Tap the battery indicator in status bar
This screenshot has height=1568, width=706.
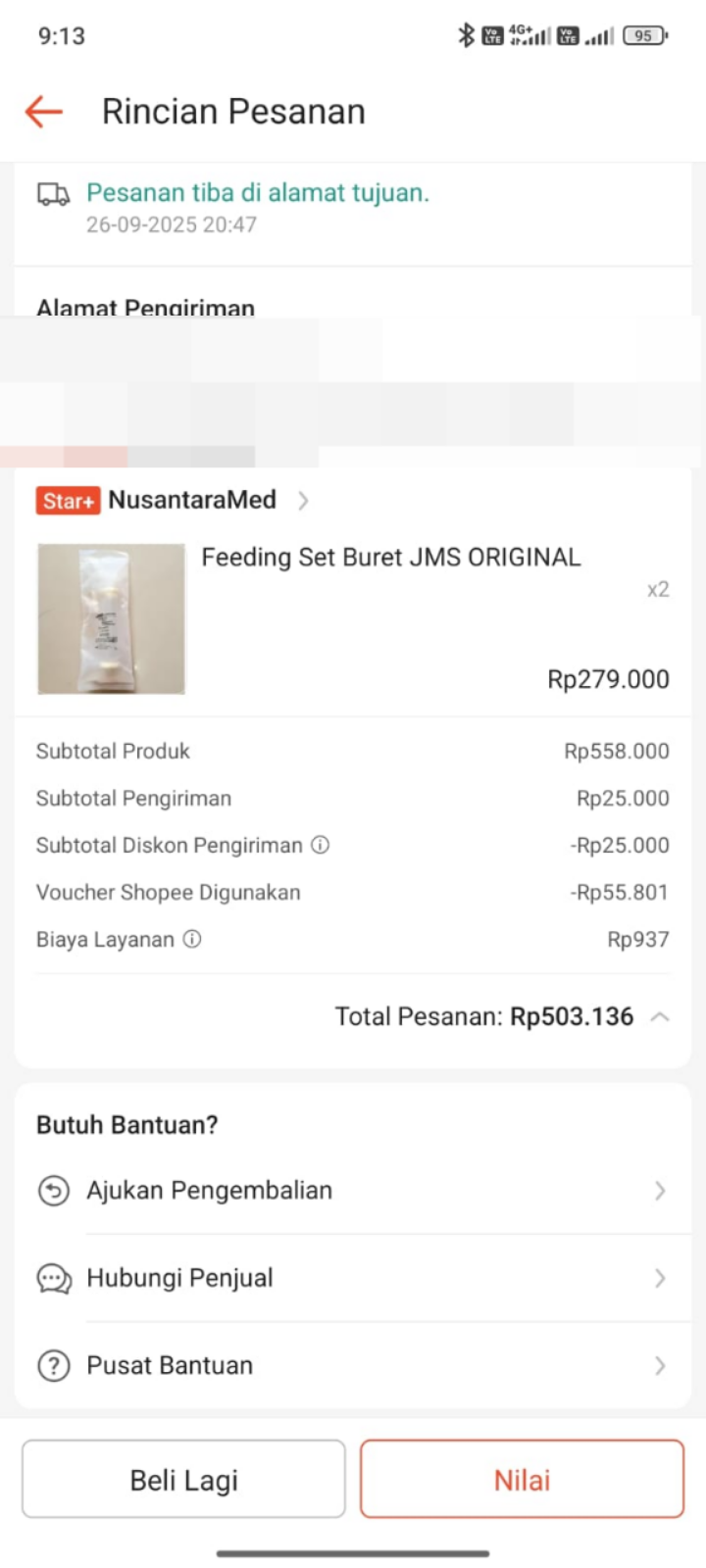[x=644, y=36]
